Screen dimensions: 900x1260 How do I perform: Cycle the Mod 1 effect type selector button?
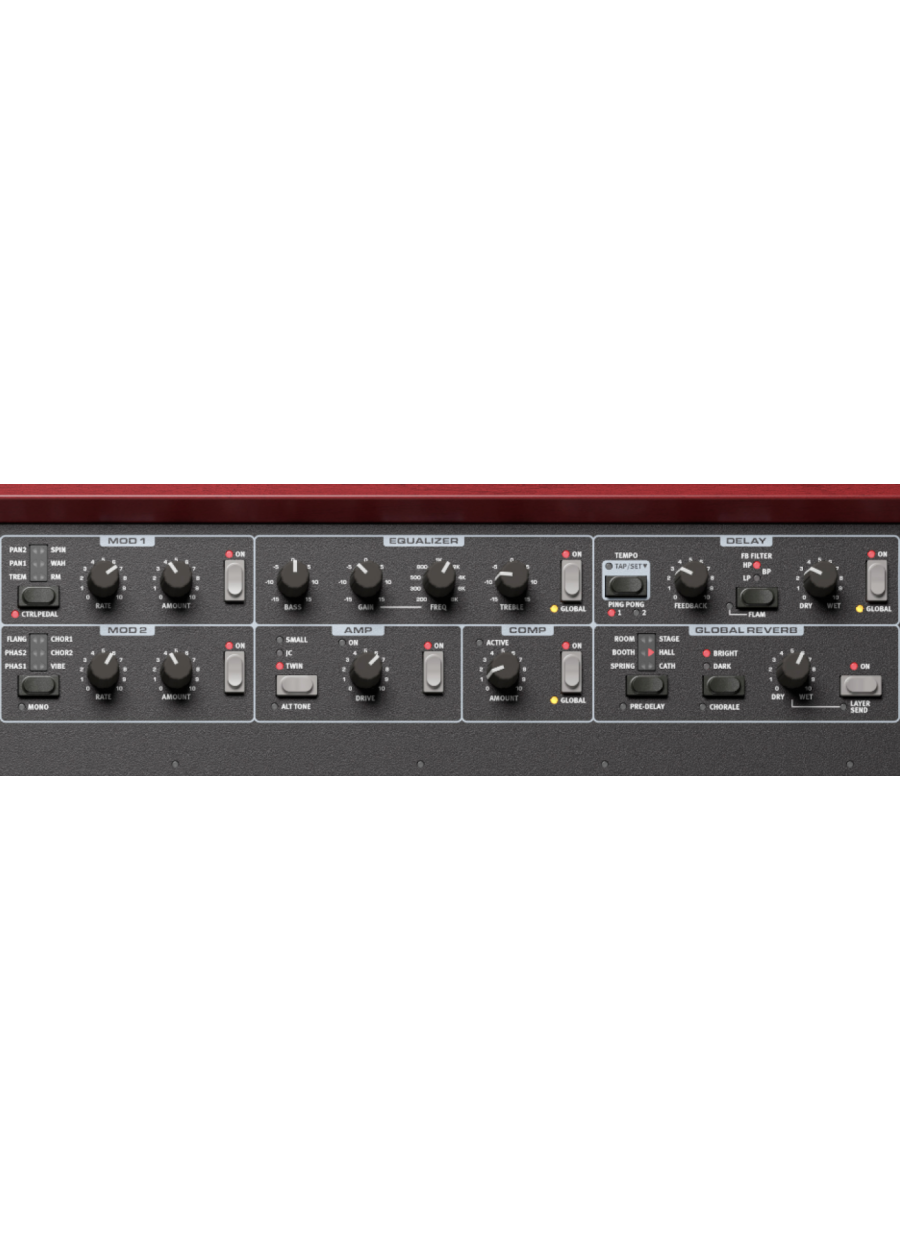pos(39,598)
